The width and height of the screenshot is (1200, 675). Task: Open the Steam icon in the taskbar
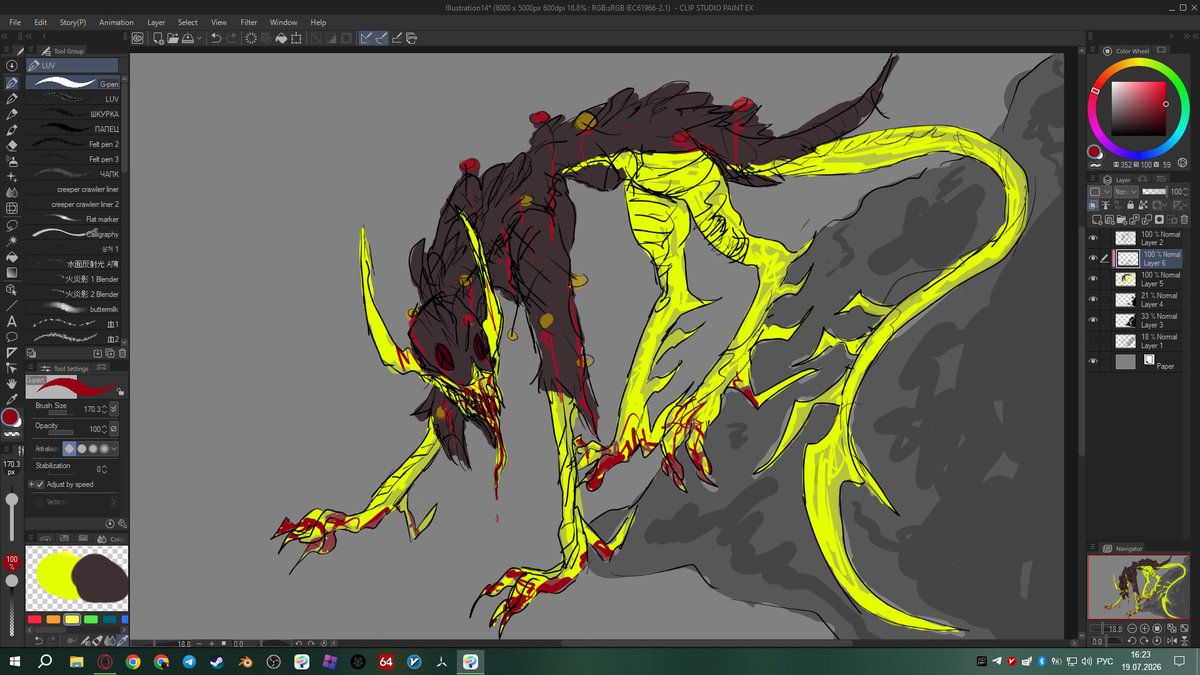(217, 662)
